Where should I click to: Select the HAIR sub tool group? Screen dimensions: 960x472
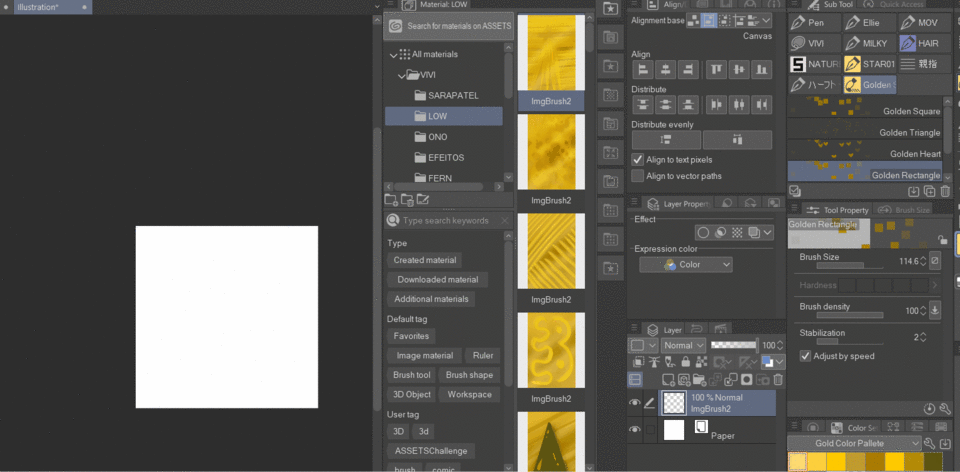924,43
